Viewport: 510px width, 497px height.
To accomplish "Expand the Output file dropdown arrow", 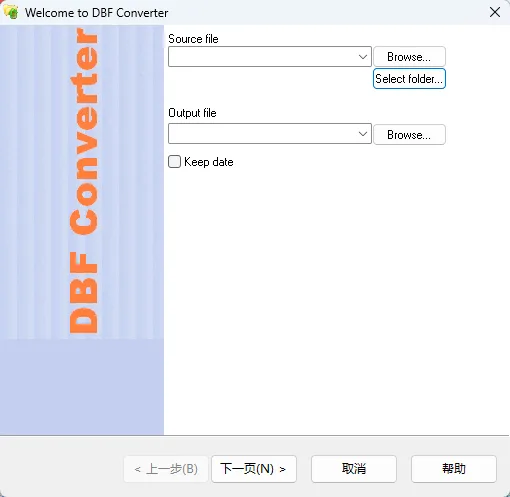I will (x=363, y=134).
